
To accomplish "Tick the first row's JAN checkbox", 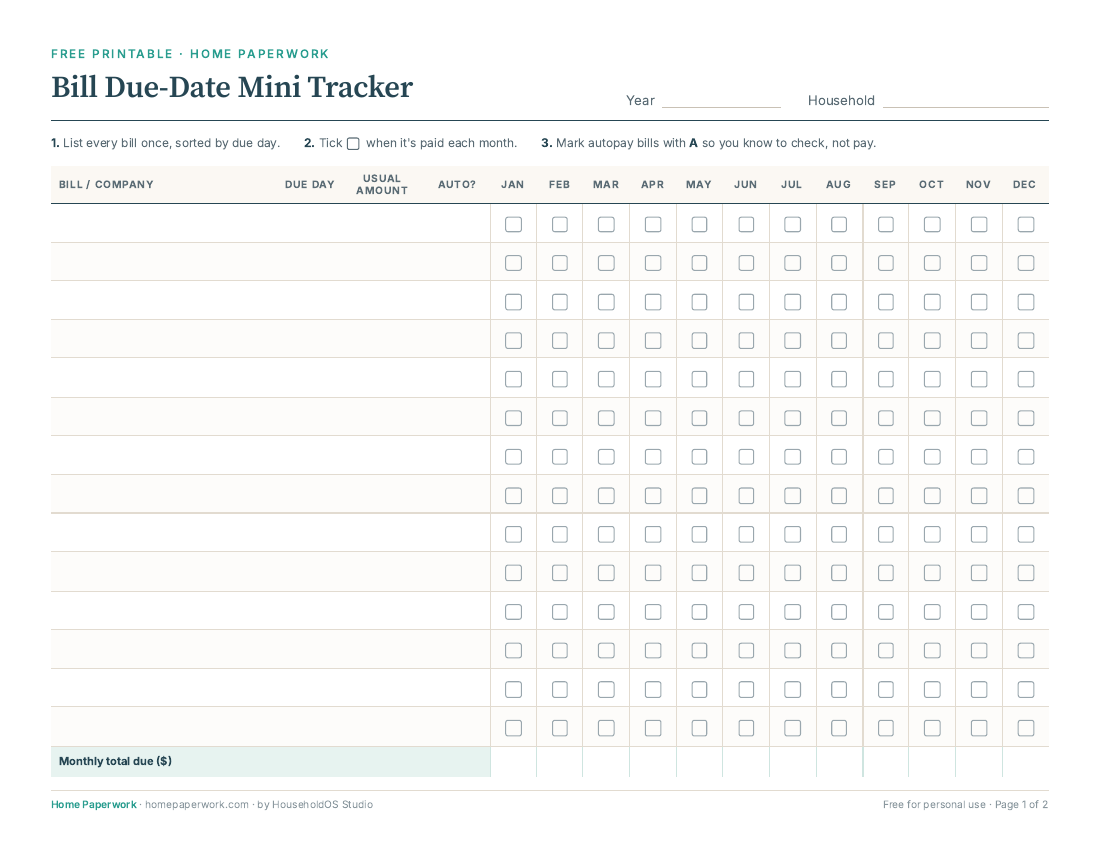I will [x=514, y=224].
